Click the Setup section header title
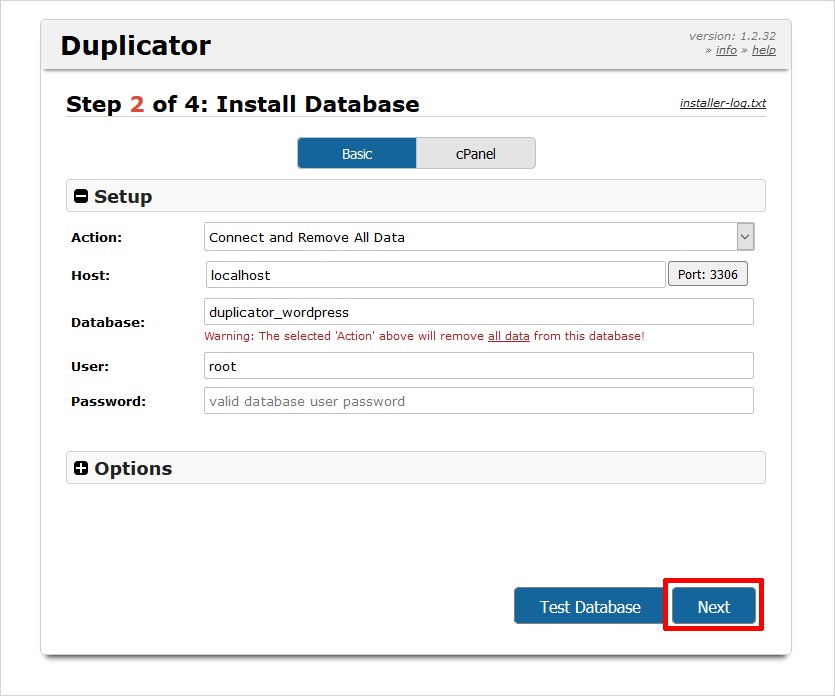 tap(123, 197)
